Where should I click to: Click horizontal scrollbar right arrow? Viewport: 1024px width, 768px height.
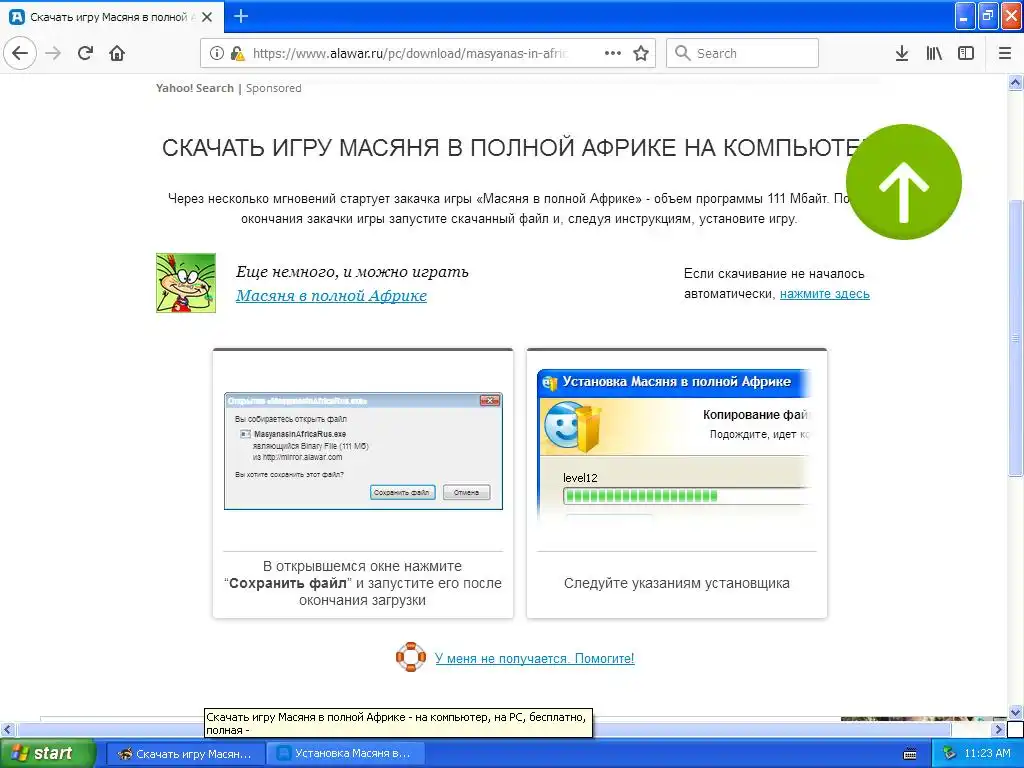(x=998, y=729)
